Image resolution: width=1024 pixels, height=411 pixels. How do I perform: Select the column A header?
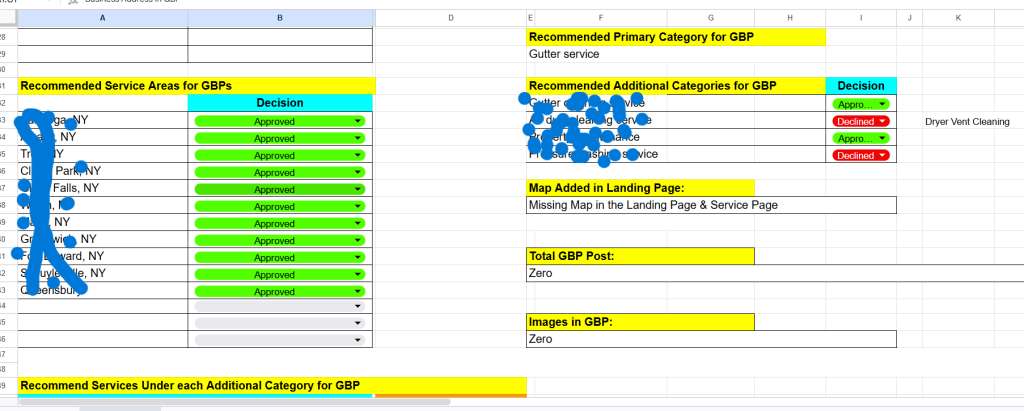point(103,18)
